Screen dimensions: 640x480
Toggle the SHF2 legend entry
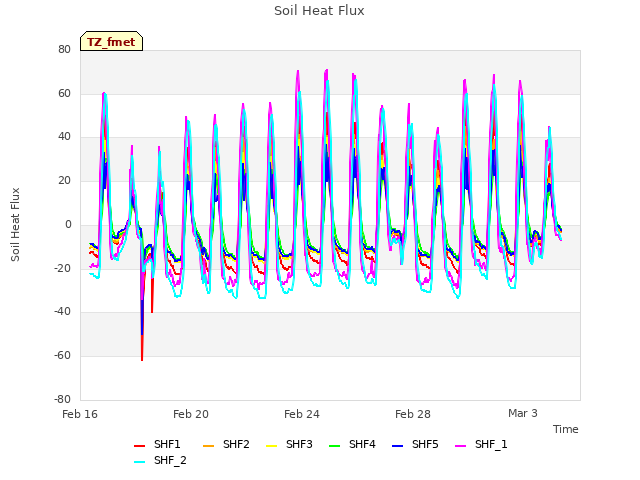pos(226,444)
